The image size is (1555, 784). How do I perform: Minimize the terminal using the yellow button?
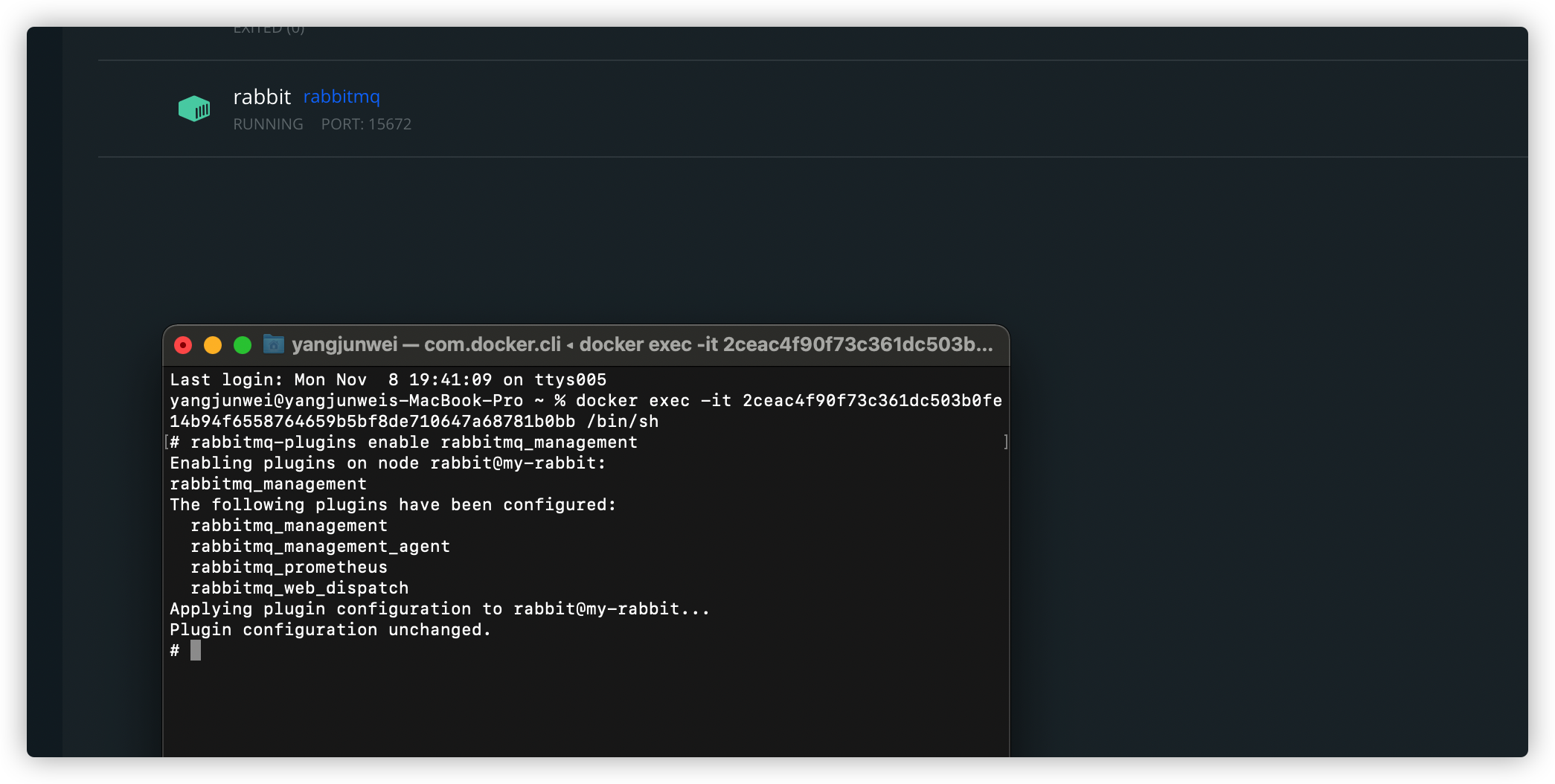click(213, 345)
